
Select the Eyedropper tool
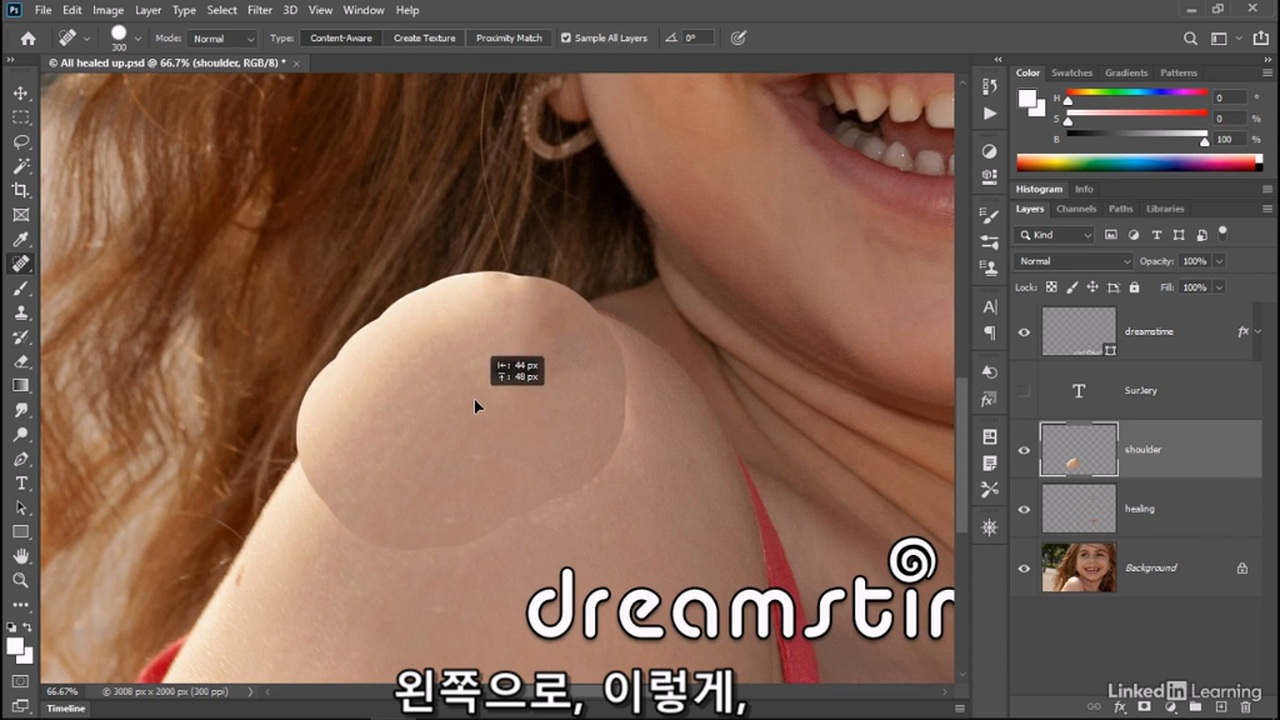(x=21, y=239)
